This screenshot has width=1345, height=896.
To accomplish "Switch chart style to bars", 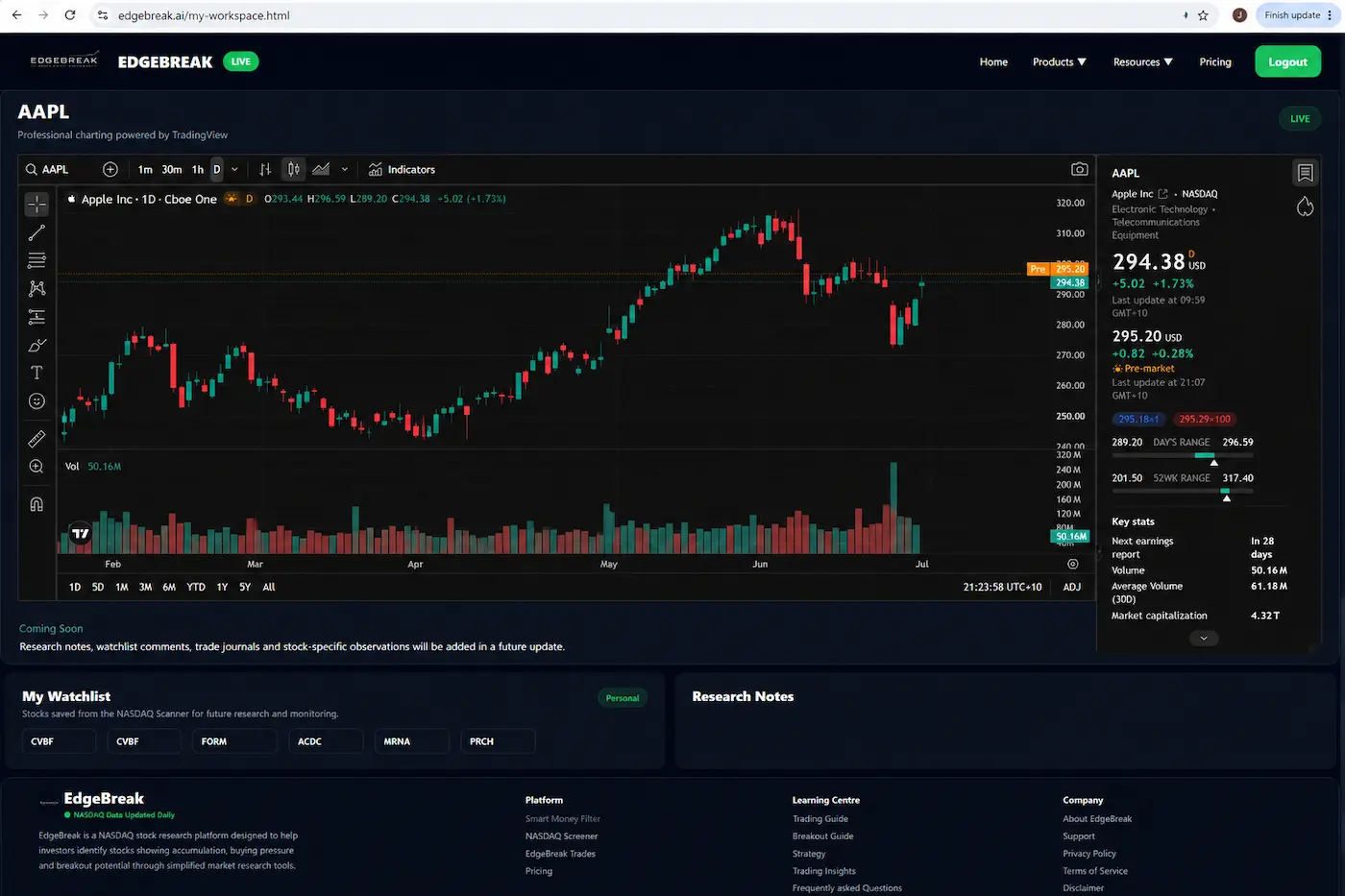I will tap(265, 169).
